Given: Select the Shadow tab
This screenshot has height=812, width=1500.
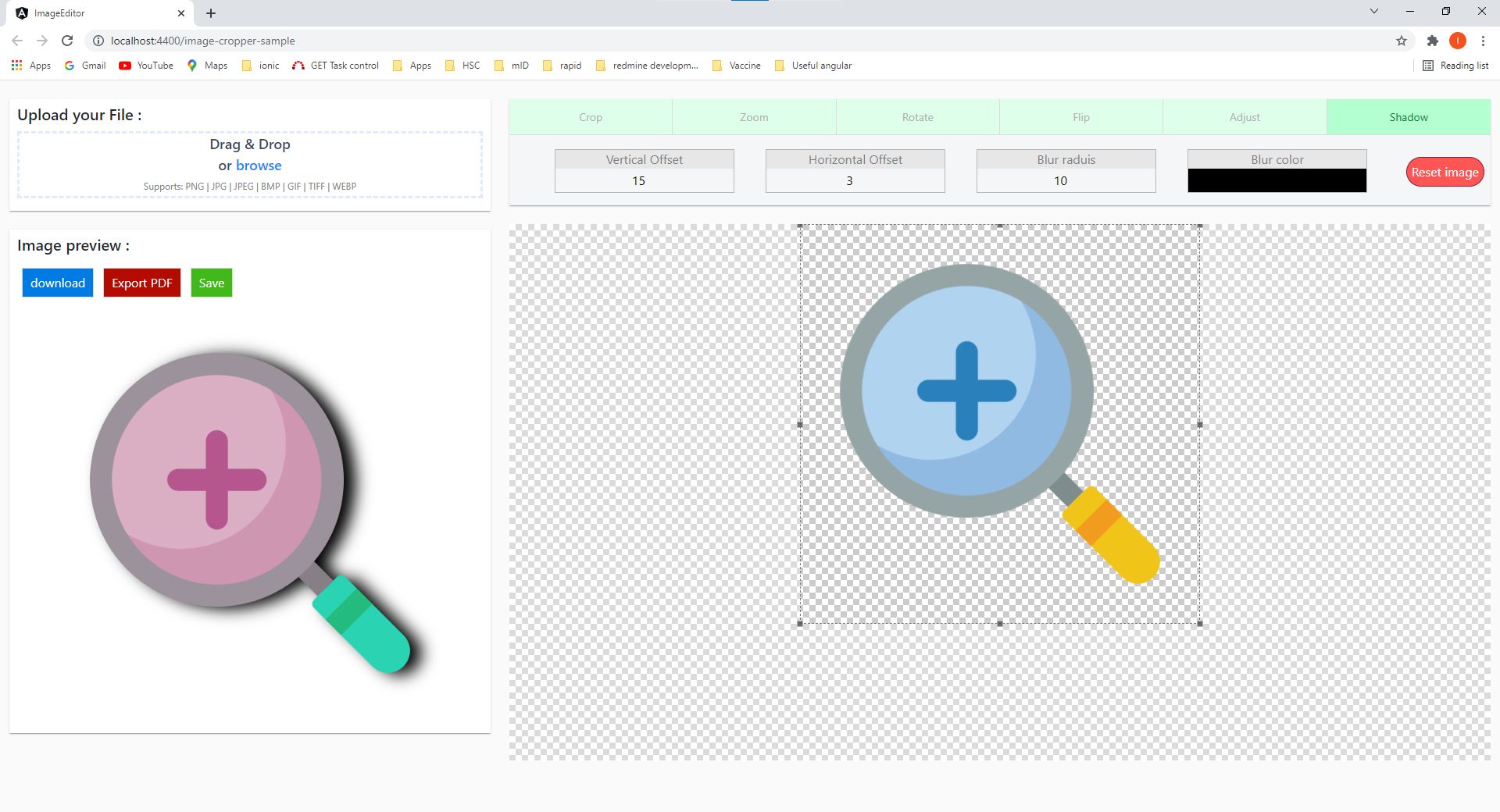Looking at the screenshot, I should [1409, 117].
